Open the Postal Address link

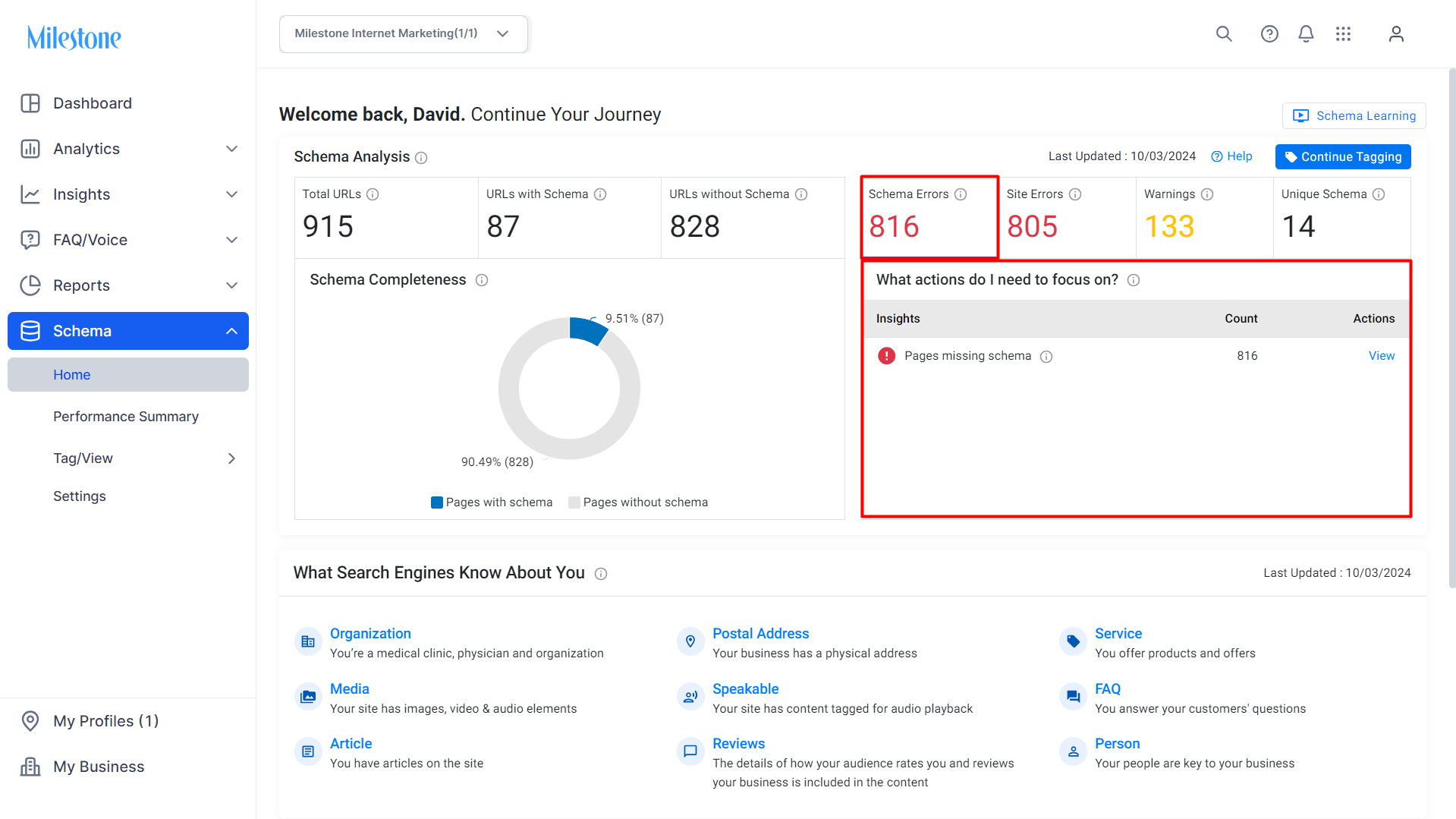click(x=760, y=634)
